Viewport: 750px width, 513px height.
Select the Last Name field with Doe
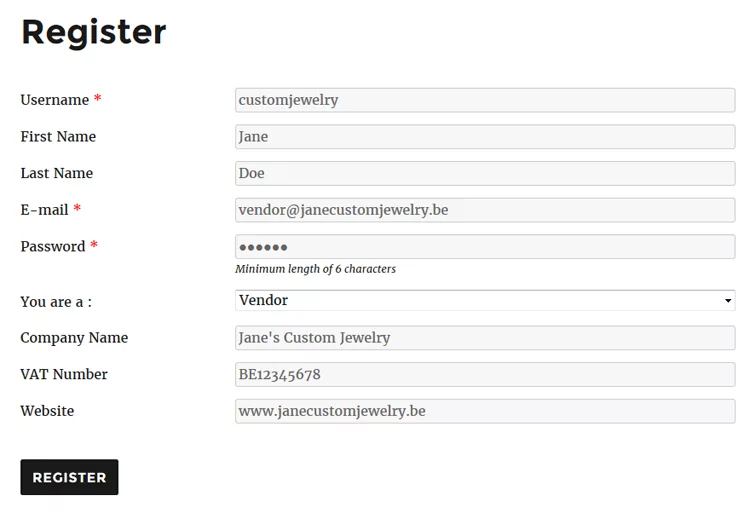point(485,173)
